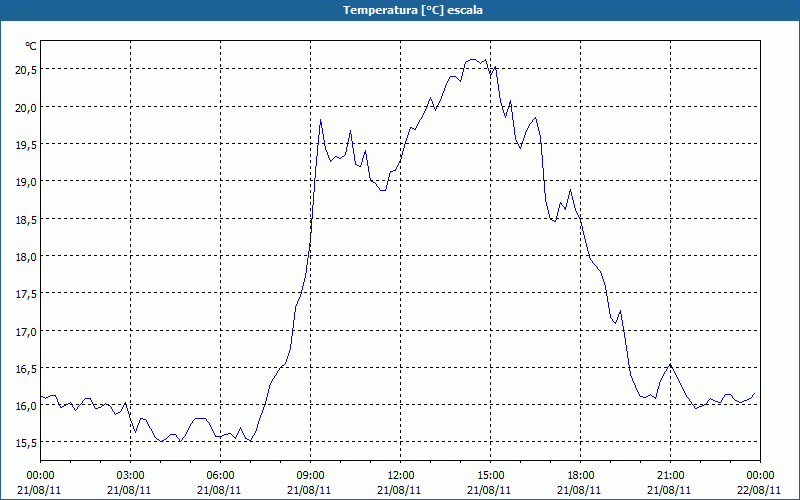The image size is (800, 500).
Task: Click the 00:00 time label dated 22/08/11
Action: pyautogui.click(x=760, y=476)
